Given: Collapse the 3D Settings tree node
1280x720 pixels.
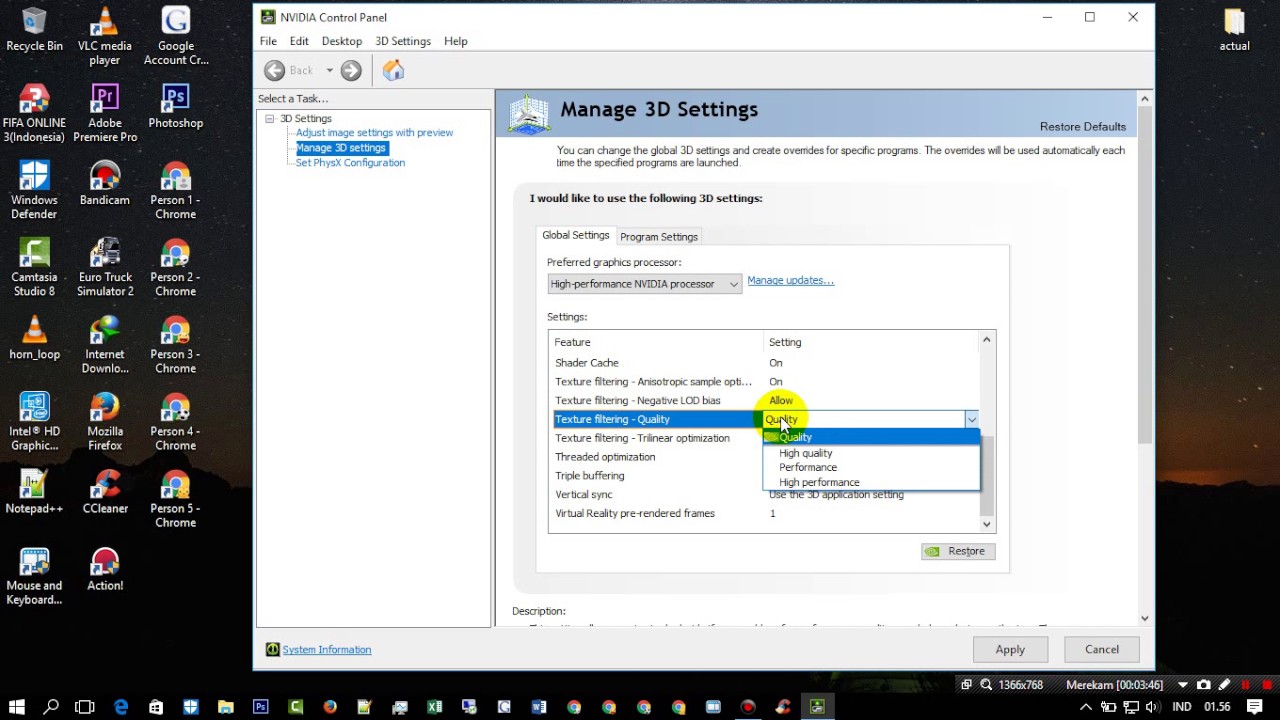Looking at the screenshot, I should pos(269,118).
